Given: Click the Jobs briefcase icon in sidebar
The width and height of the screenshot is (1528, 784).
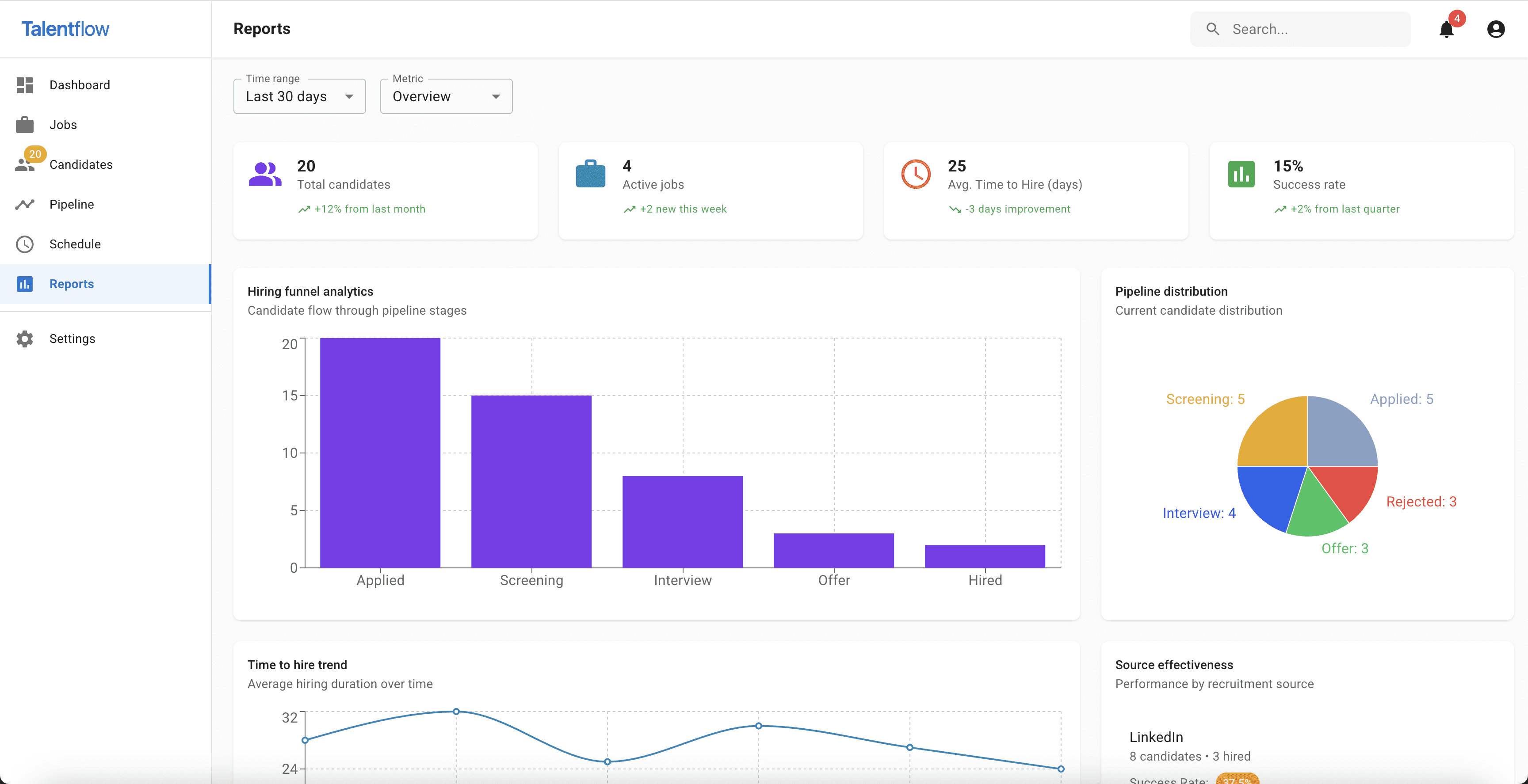Looking at the screenshot, I should click(x=24, y=125).
